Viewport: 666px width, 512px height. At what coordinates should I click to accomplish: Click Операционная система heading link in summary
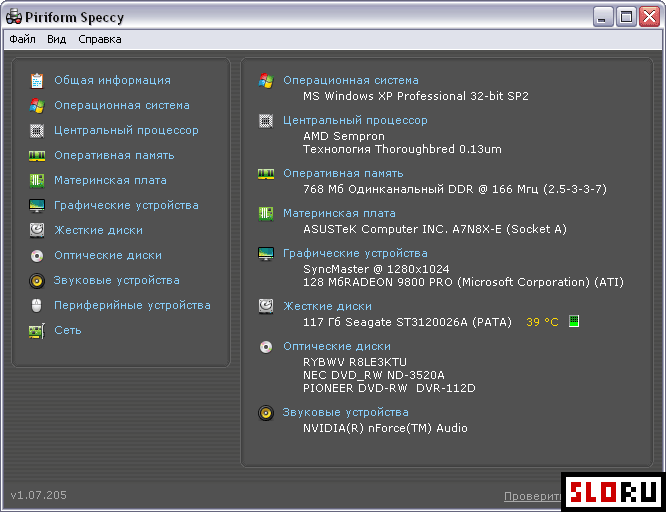[x=351, y=80]
